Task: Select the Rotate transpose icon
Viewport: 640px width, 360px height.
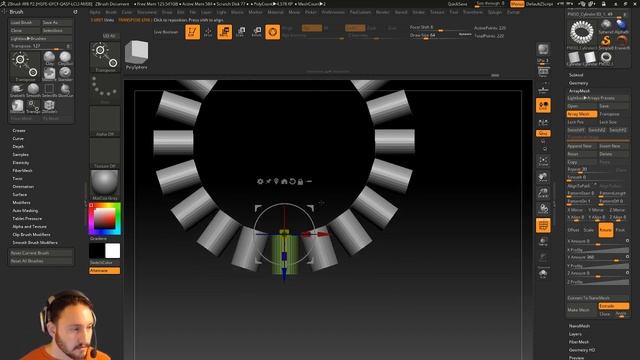Action: click(257, 32)
